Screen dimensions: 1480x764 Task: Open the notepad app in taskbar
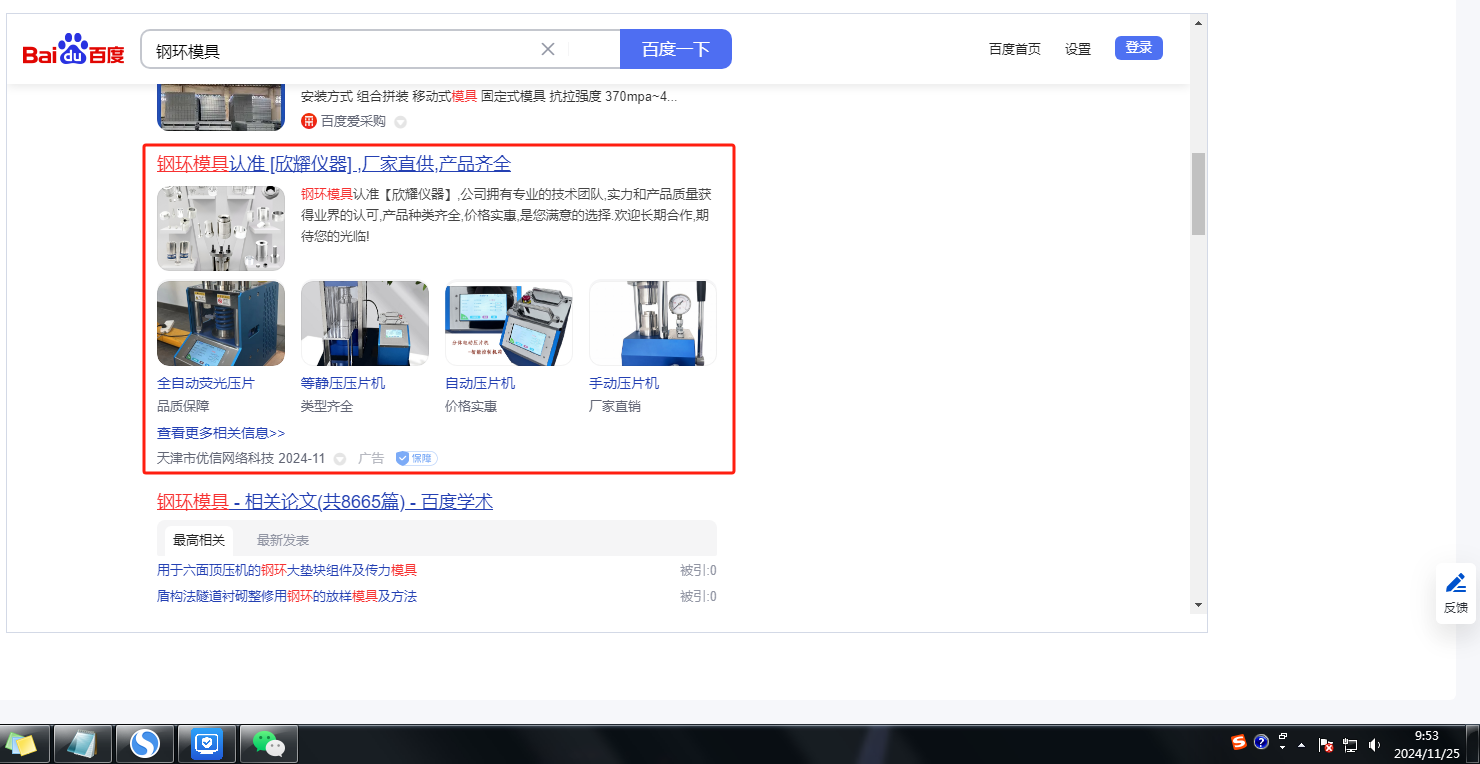tap(82, 744)
